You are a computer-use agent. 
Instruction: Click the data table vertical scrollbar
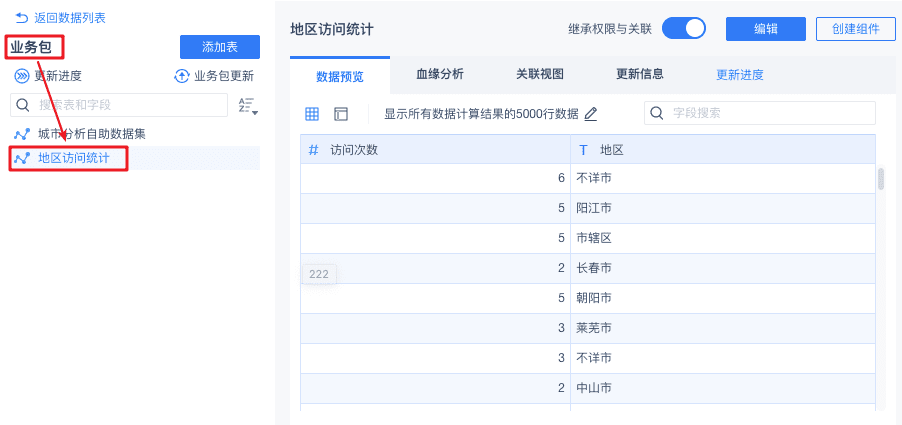click(x=881, y=180)
